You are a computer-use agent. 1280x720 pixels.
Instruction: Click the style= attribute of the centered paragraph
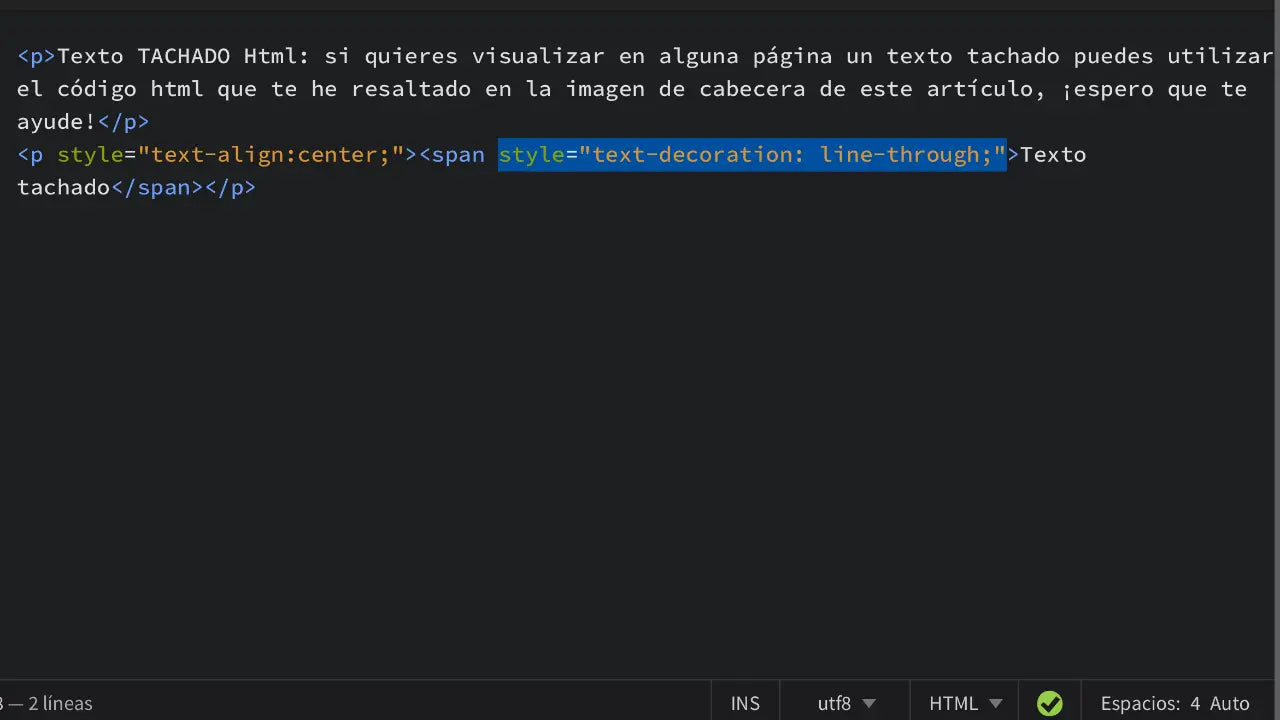point(90,154)
